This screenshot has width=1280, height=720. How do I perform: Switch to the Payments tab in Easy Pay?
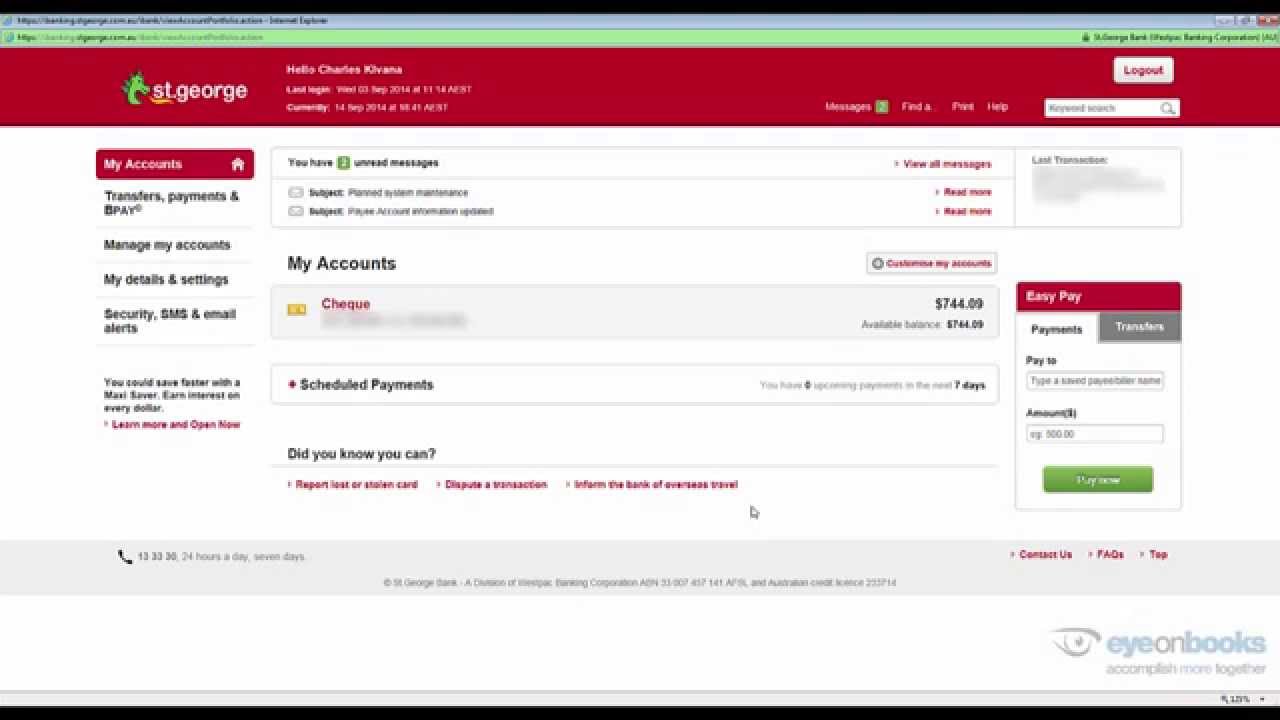coord(1057,328)
